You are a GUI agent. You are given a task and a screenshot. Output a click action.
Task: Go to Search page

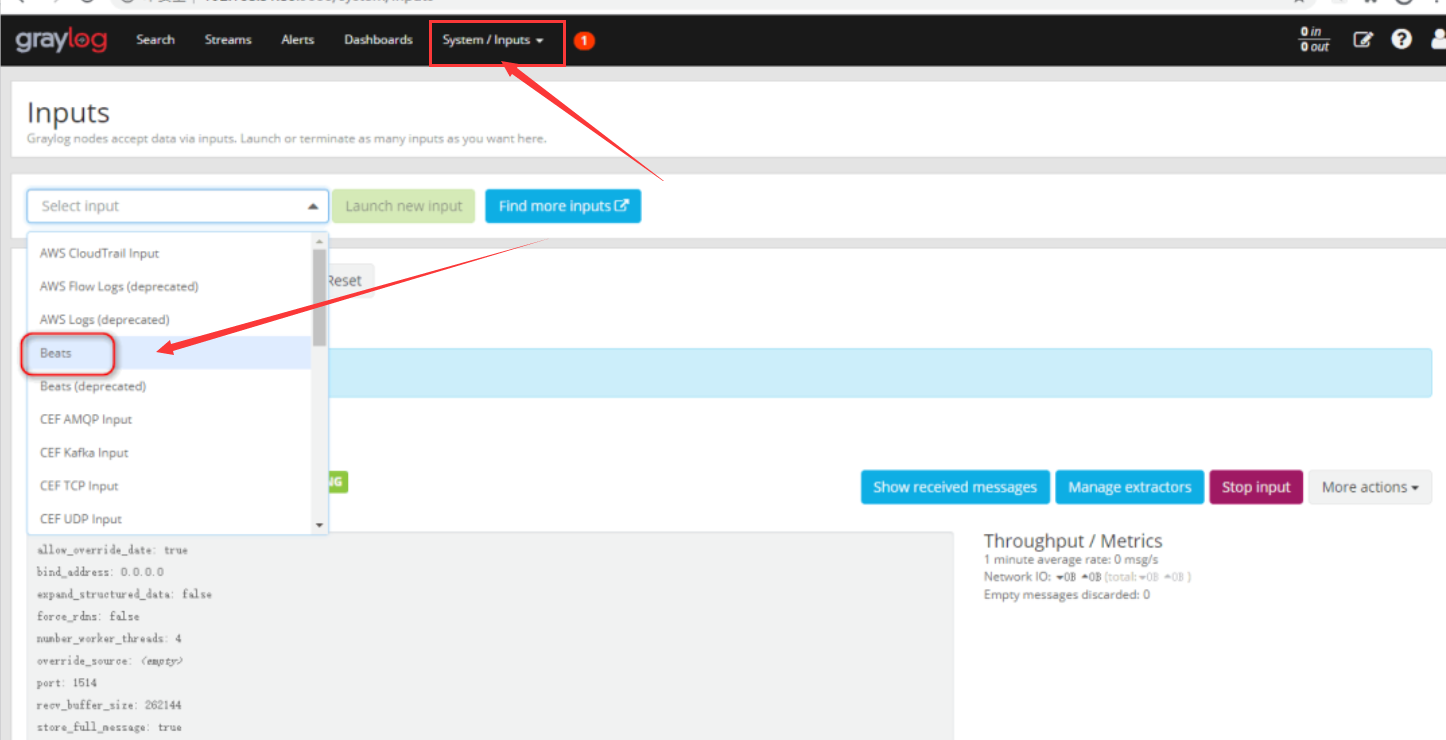tap(155, 40)
